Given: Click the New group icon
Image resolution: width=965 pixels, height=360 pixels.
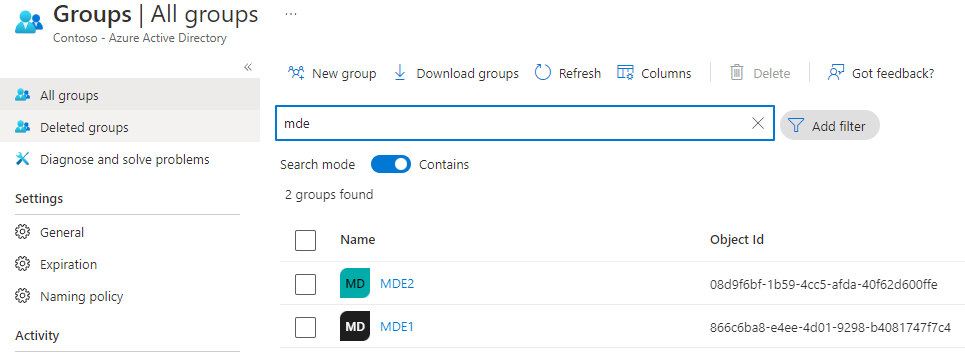Looking at the screenshot, I should pos(296,73).
